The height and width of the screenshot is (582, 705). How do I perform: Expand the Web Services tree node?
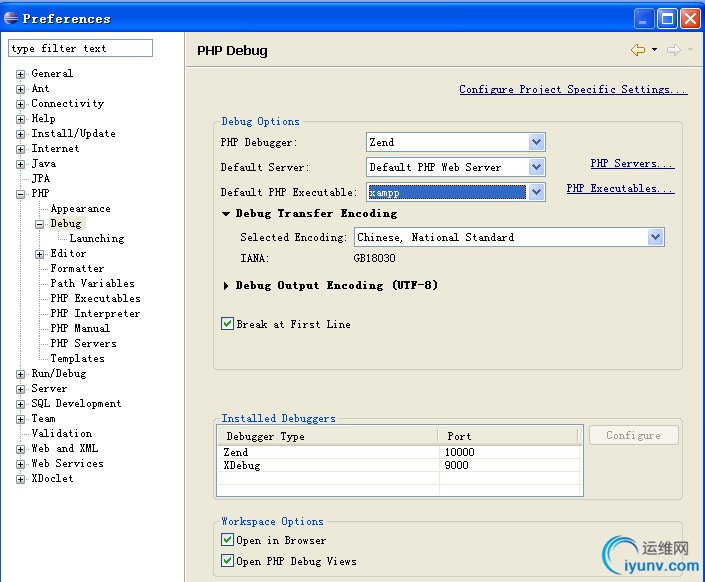(20, 464)
